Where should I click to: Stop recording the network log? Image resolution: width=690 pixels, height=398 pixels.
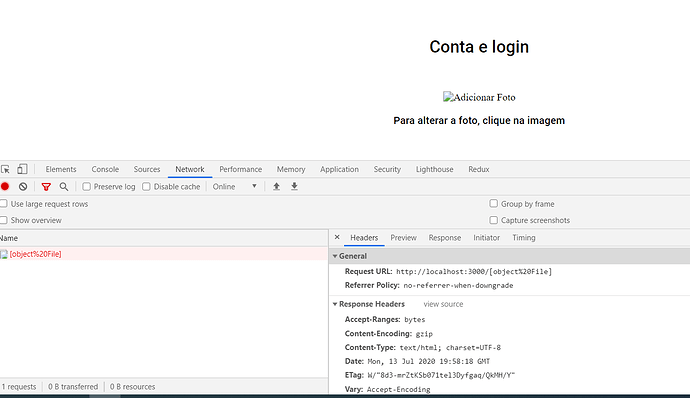(5, 187)
